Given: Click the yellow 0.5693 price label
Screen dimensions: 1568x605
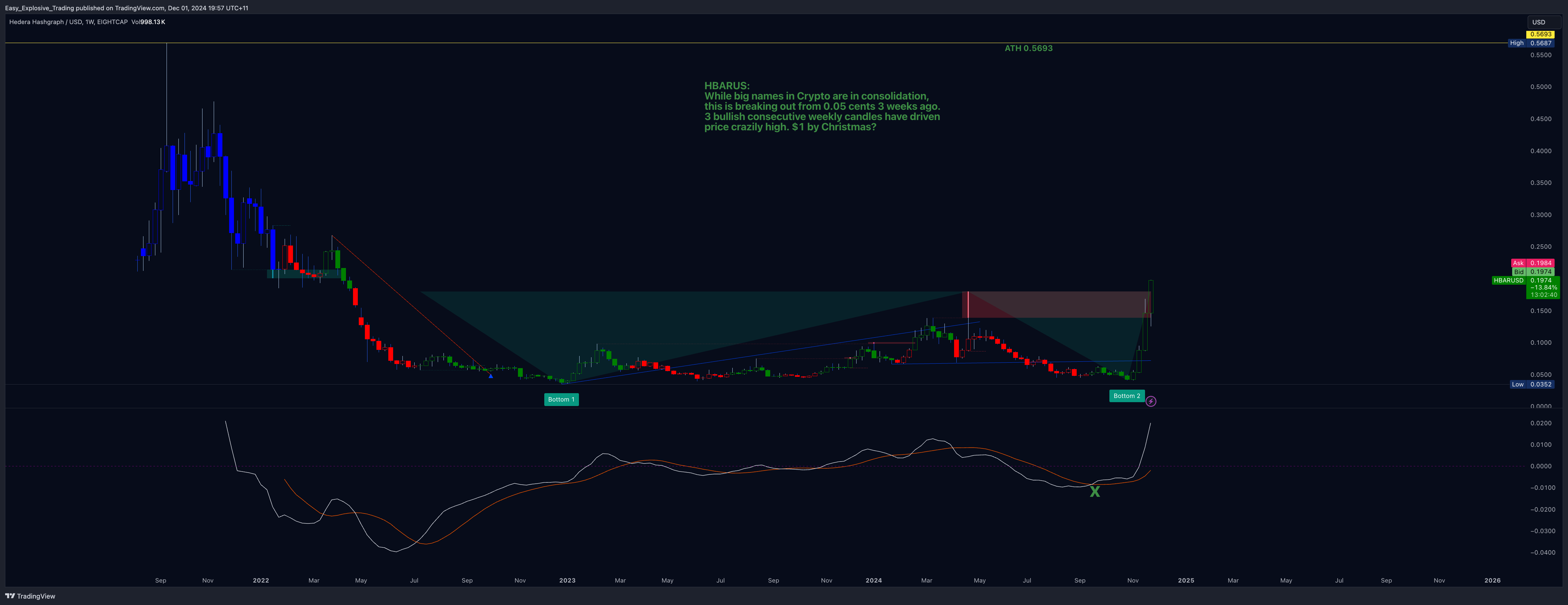Looking at the screenshot, I should click(1540, 34).
